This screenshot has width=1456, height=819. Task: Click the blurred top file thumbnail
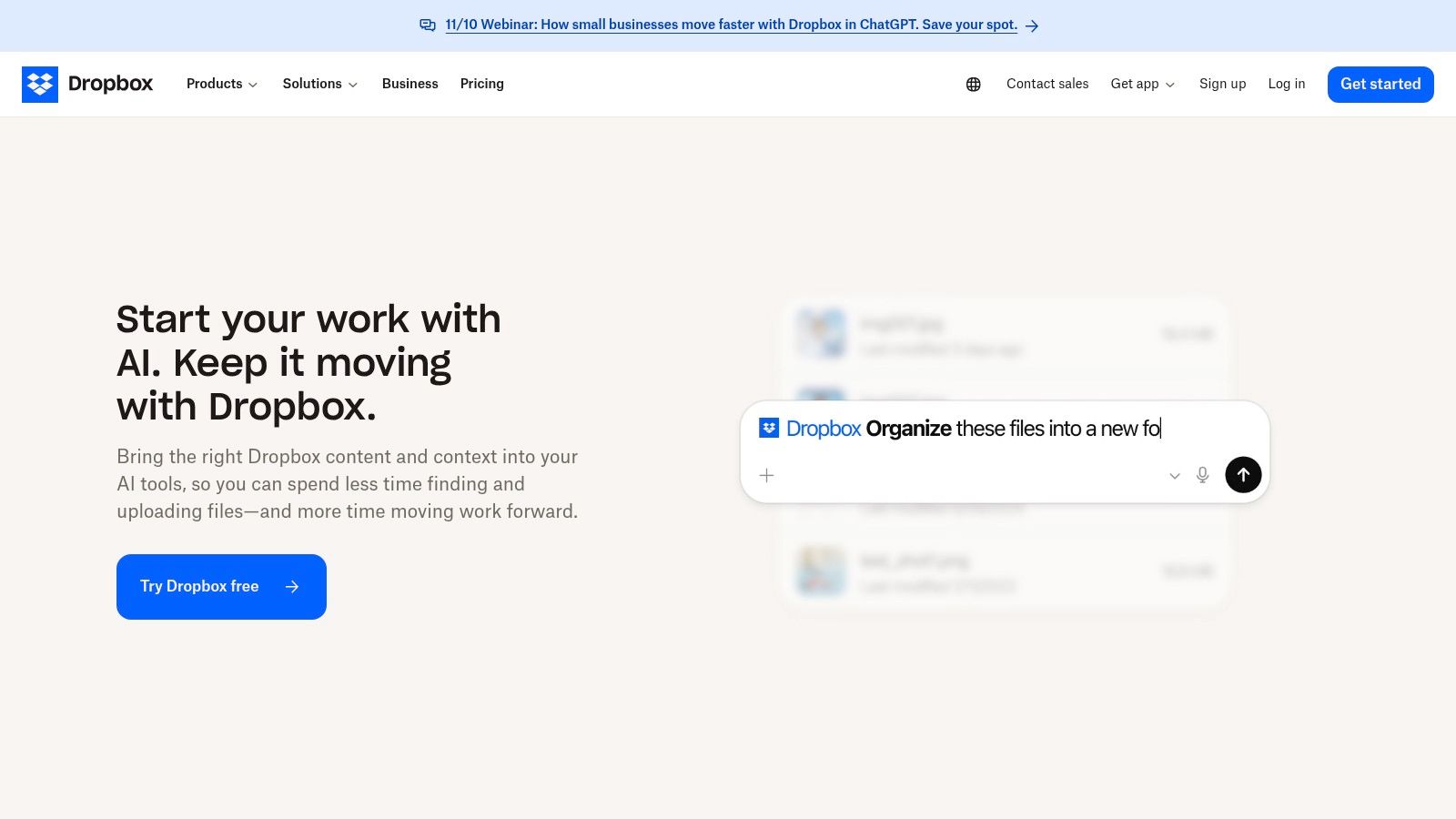click(822, 333)
